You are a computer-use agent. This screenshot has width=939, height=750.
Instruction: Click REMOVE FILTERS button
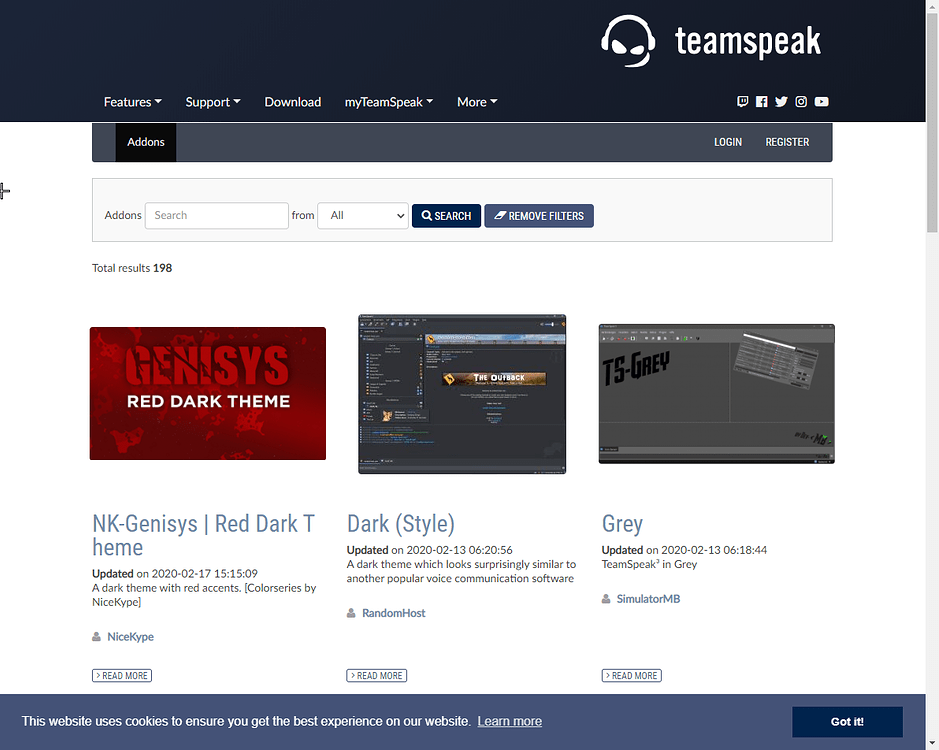click(539, 215)
